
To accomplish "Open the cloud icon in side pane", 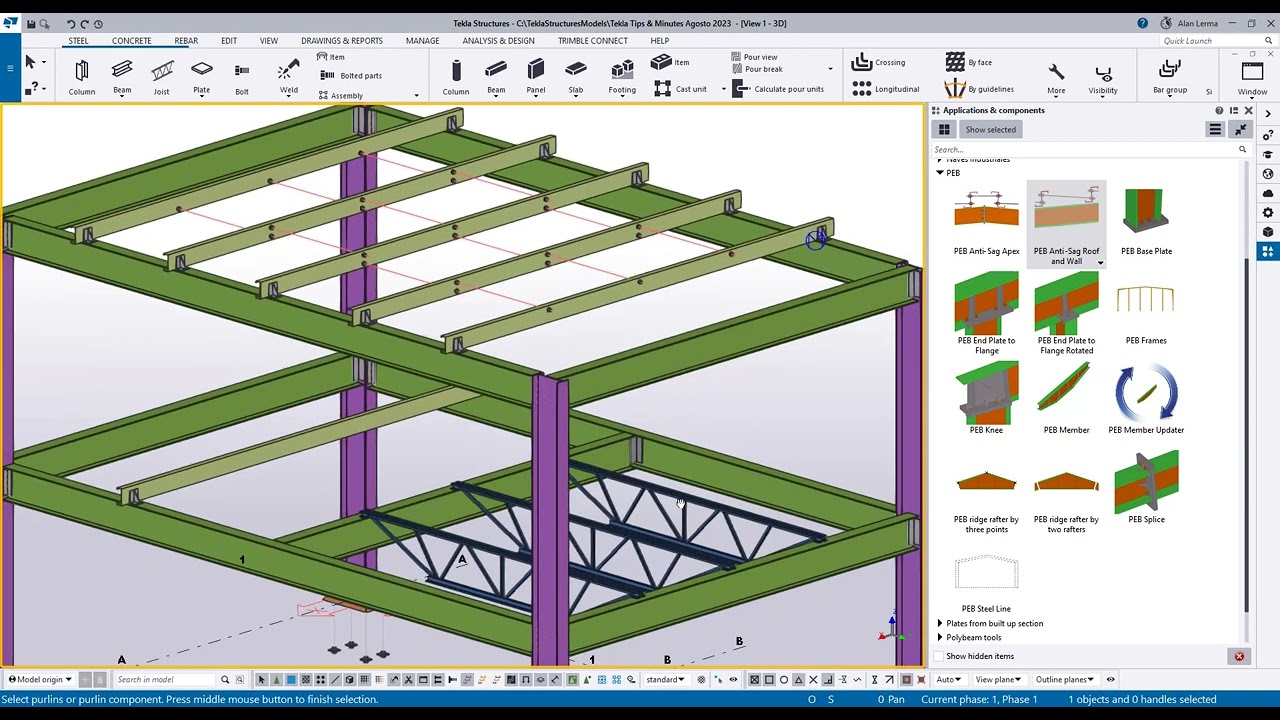I will (x=1268, y=193).
